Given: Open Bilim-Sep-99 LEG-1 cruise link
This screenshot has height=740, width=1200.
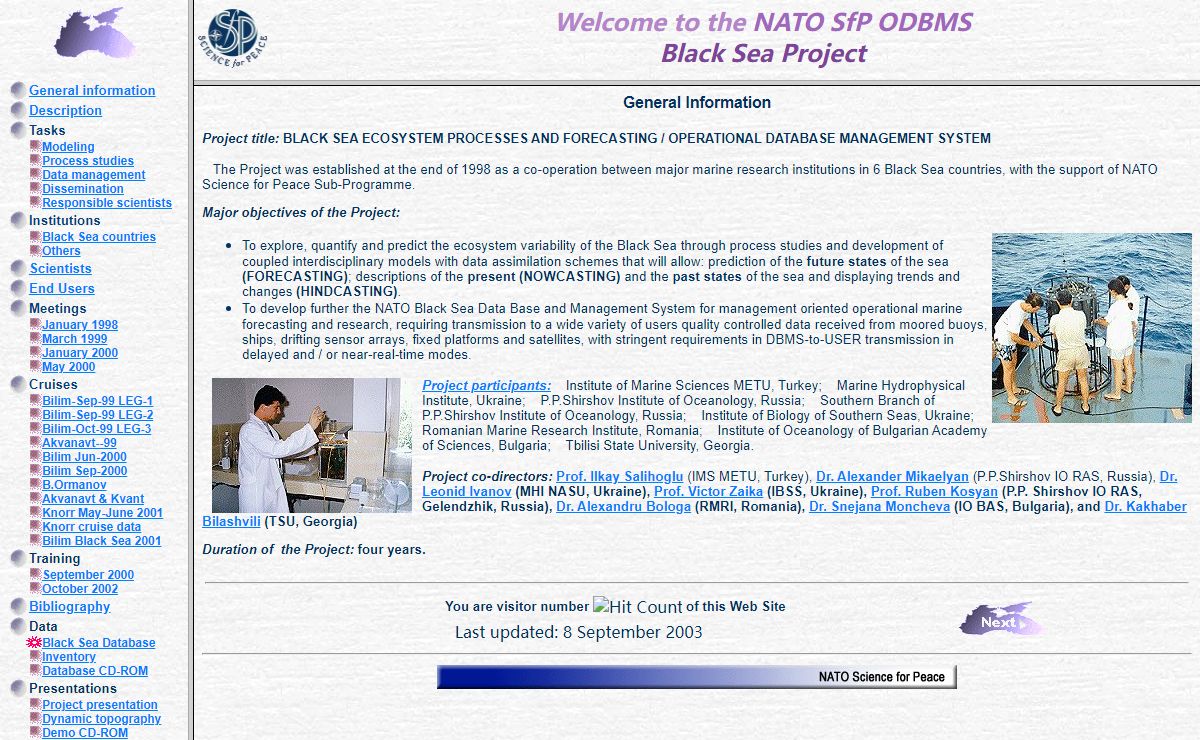Looking at the screenshot, I should coord(98,401).
